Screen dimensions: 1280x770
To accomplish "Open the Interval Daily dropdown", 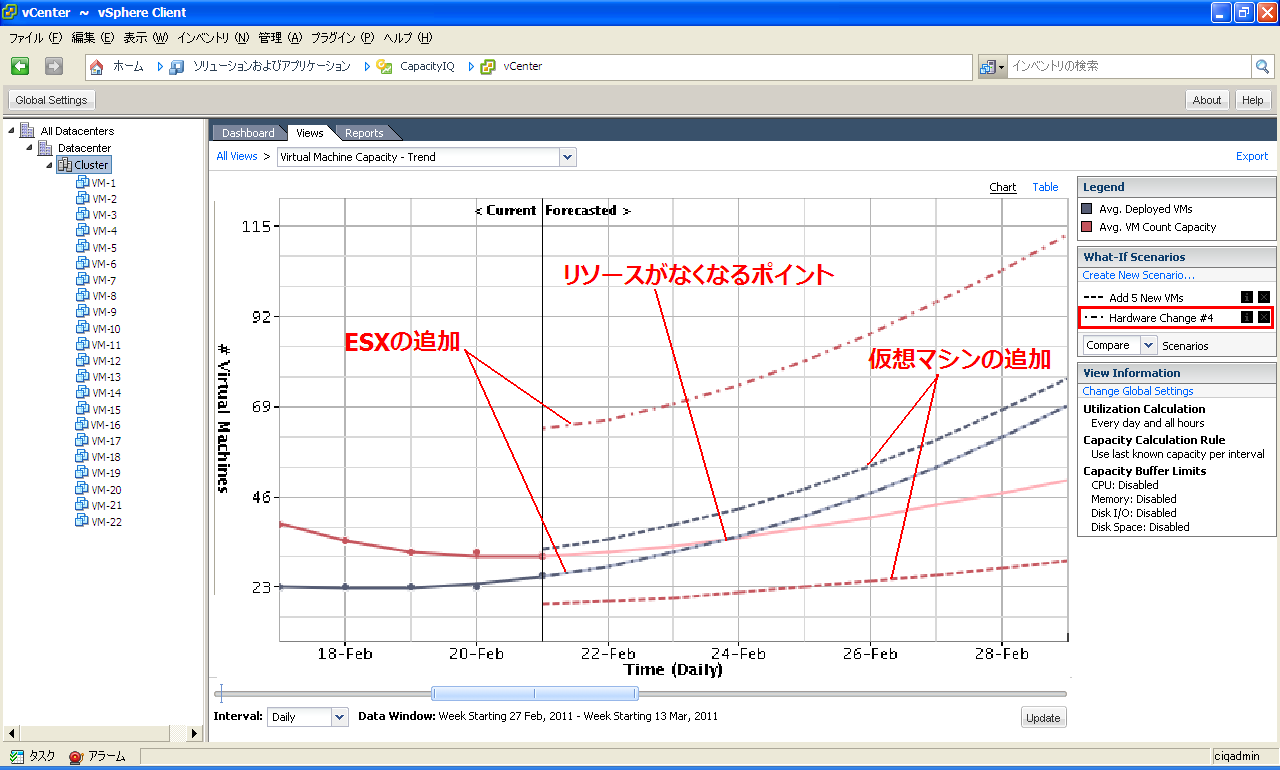I will [339, 717].
